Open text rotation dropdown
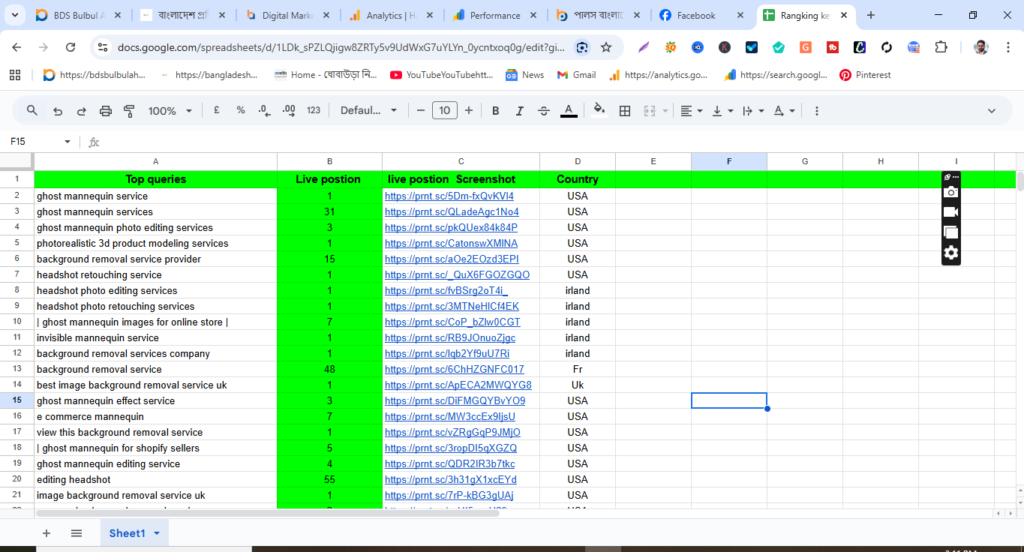This screenshot has width=1024, height=552. click(784, 111)
